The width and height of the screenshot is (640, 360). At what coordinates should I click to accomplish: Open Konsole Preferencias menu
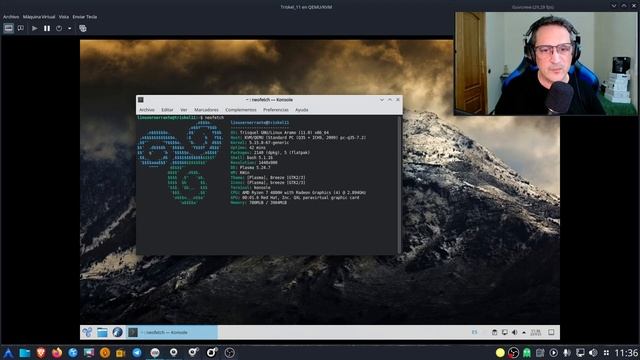(276, 110)
